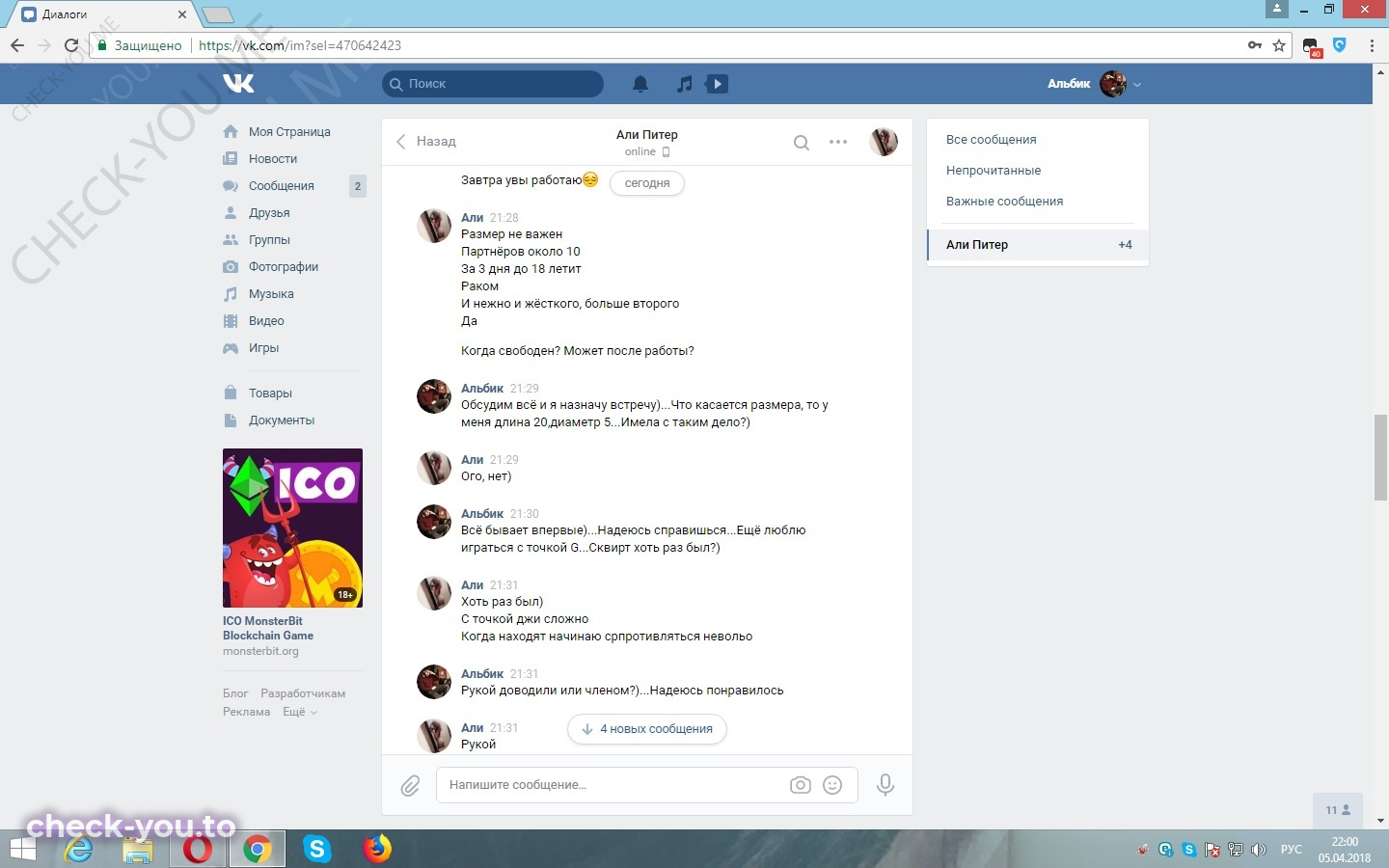
Task: Click the сегодня date pill
Action: [647, 183]
